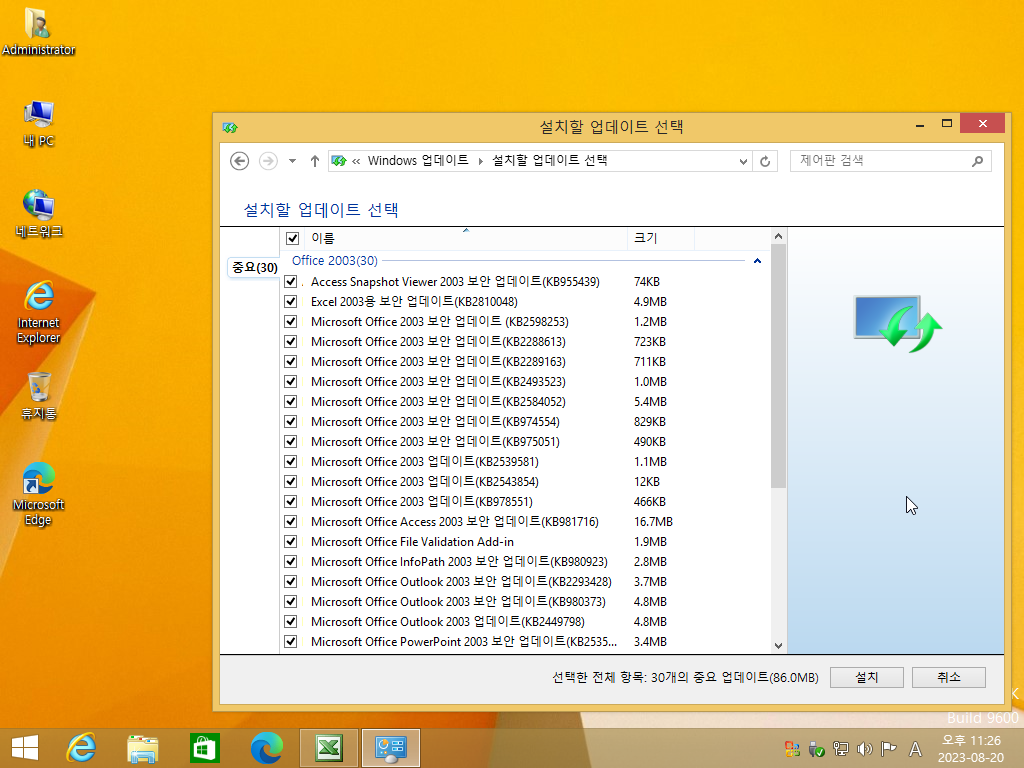Open the volume control in system tray
Viewport: 1024px width, 768px height.
point(865,749)
